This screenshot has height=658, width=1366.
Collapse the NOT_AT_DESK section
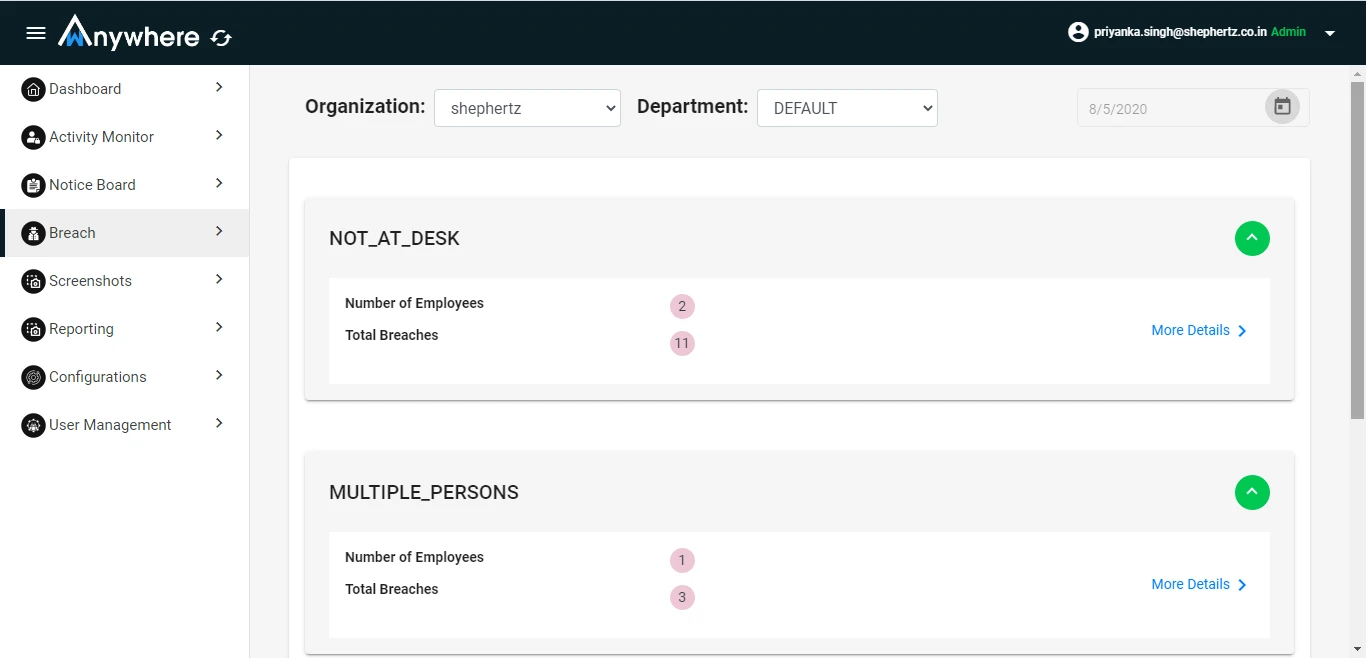(1252, 238)
